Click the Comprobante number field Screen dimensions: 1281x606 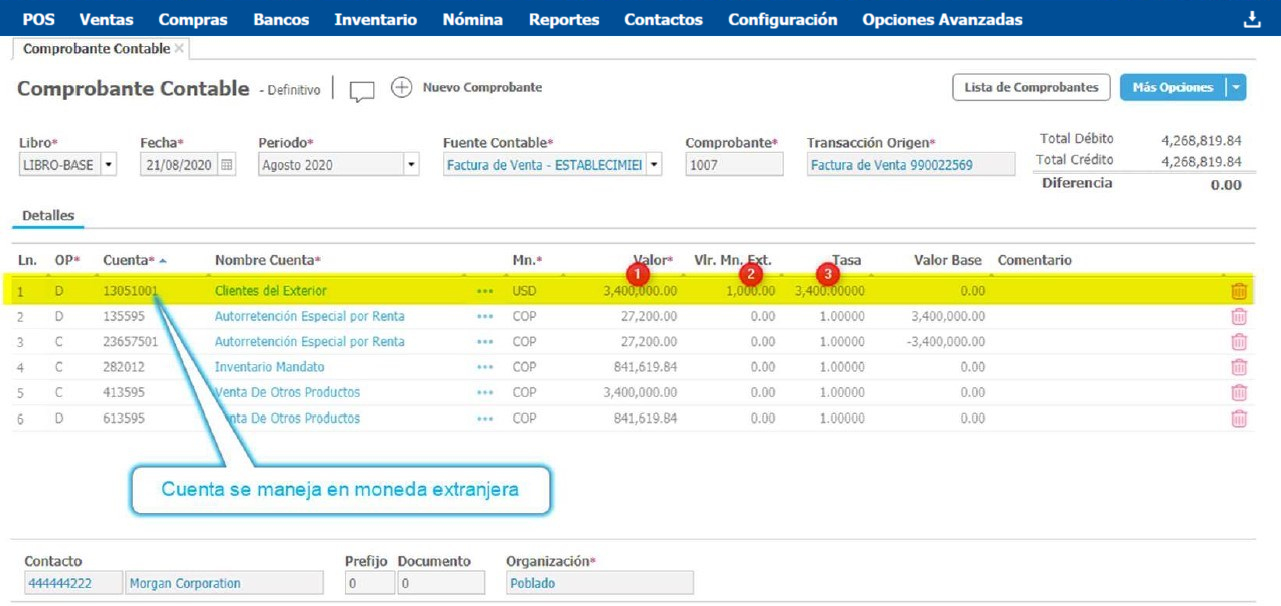pos(733,165)
